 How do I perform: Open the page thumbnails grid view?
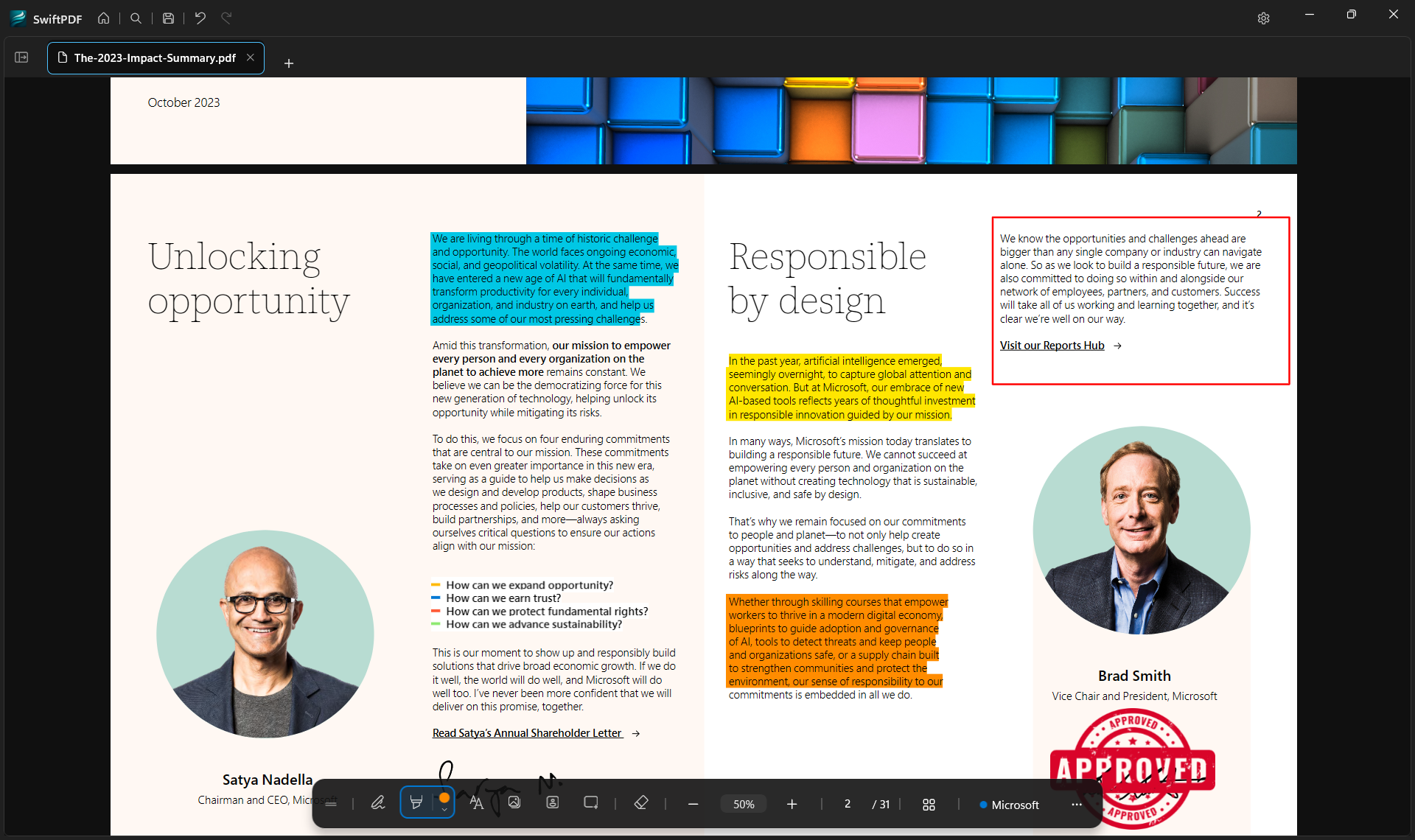(928, 804)
